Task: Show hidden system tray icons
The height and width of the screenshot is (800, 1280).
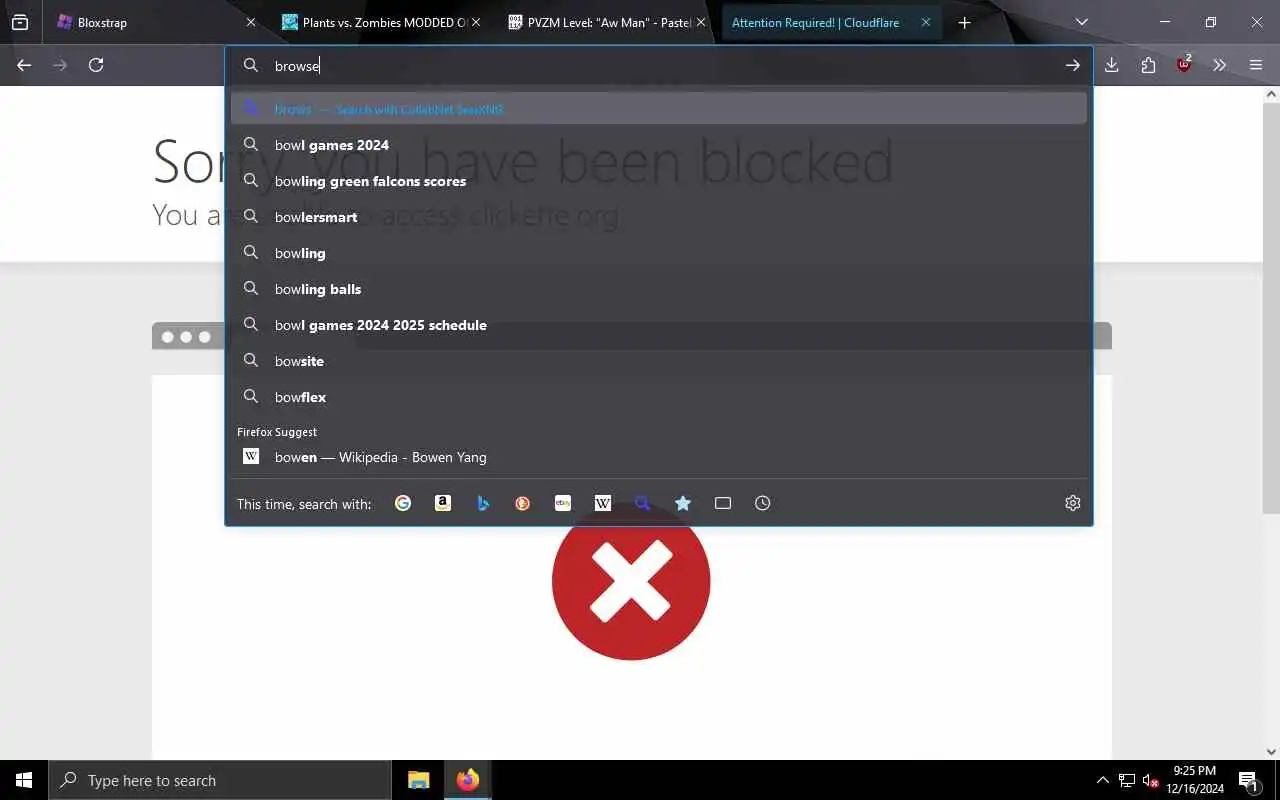Action: point(1103,780)
